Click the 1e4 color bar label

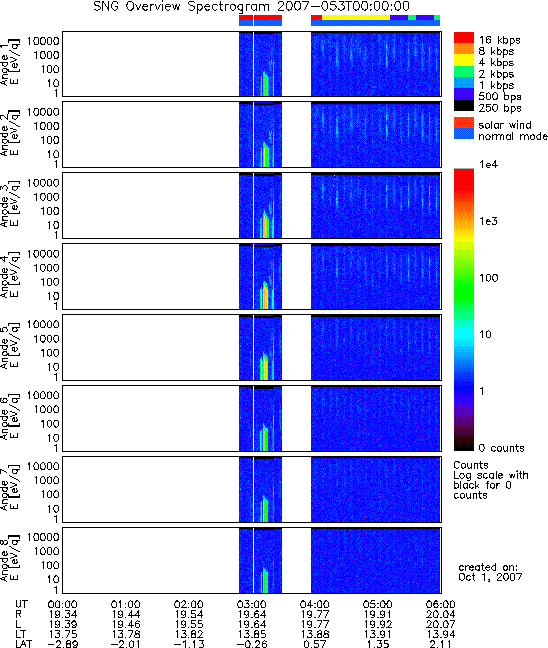tap(488, 164)
